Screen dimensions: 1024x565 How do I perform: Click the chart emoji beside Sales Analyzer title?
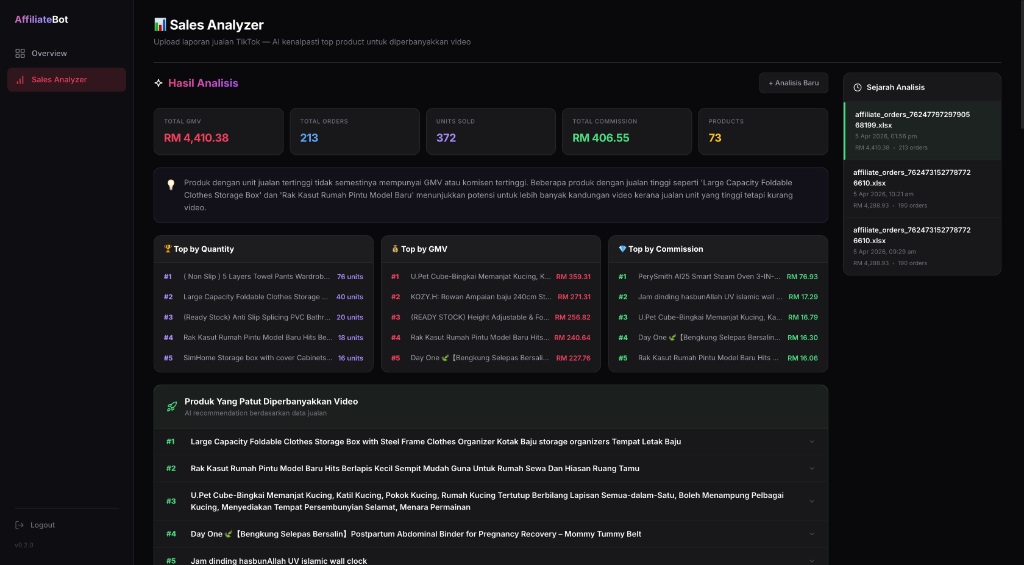click(x=160, y=25)
